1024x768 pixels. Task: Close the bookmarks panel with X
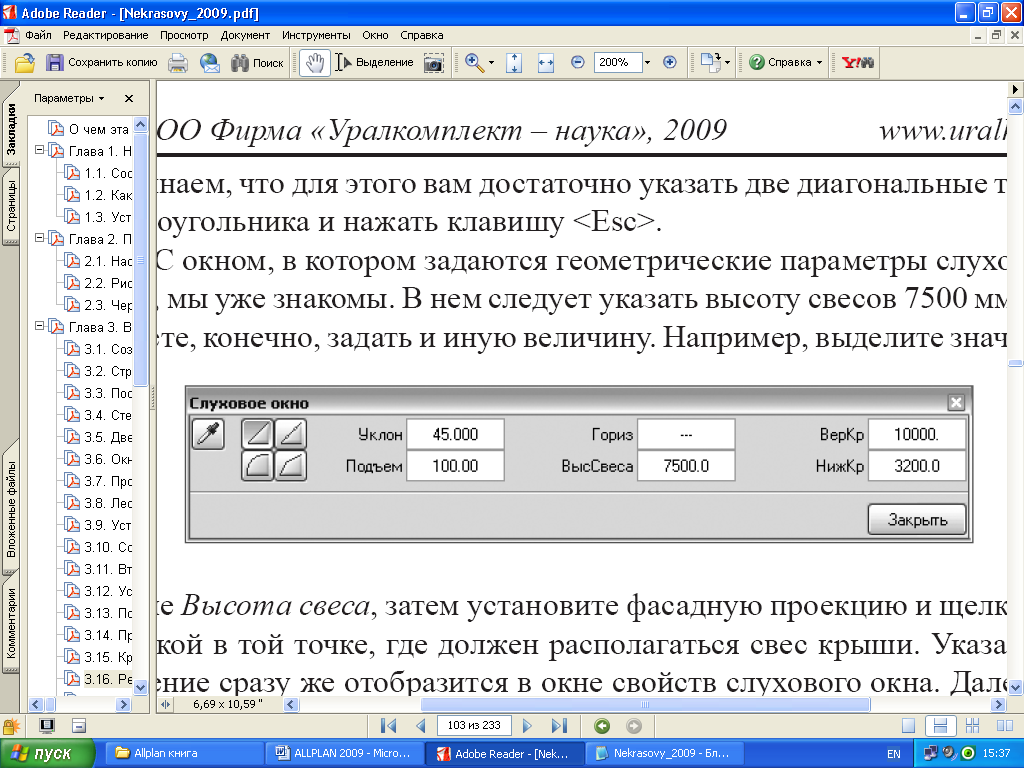[x=129, y=99]
